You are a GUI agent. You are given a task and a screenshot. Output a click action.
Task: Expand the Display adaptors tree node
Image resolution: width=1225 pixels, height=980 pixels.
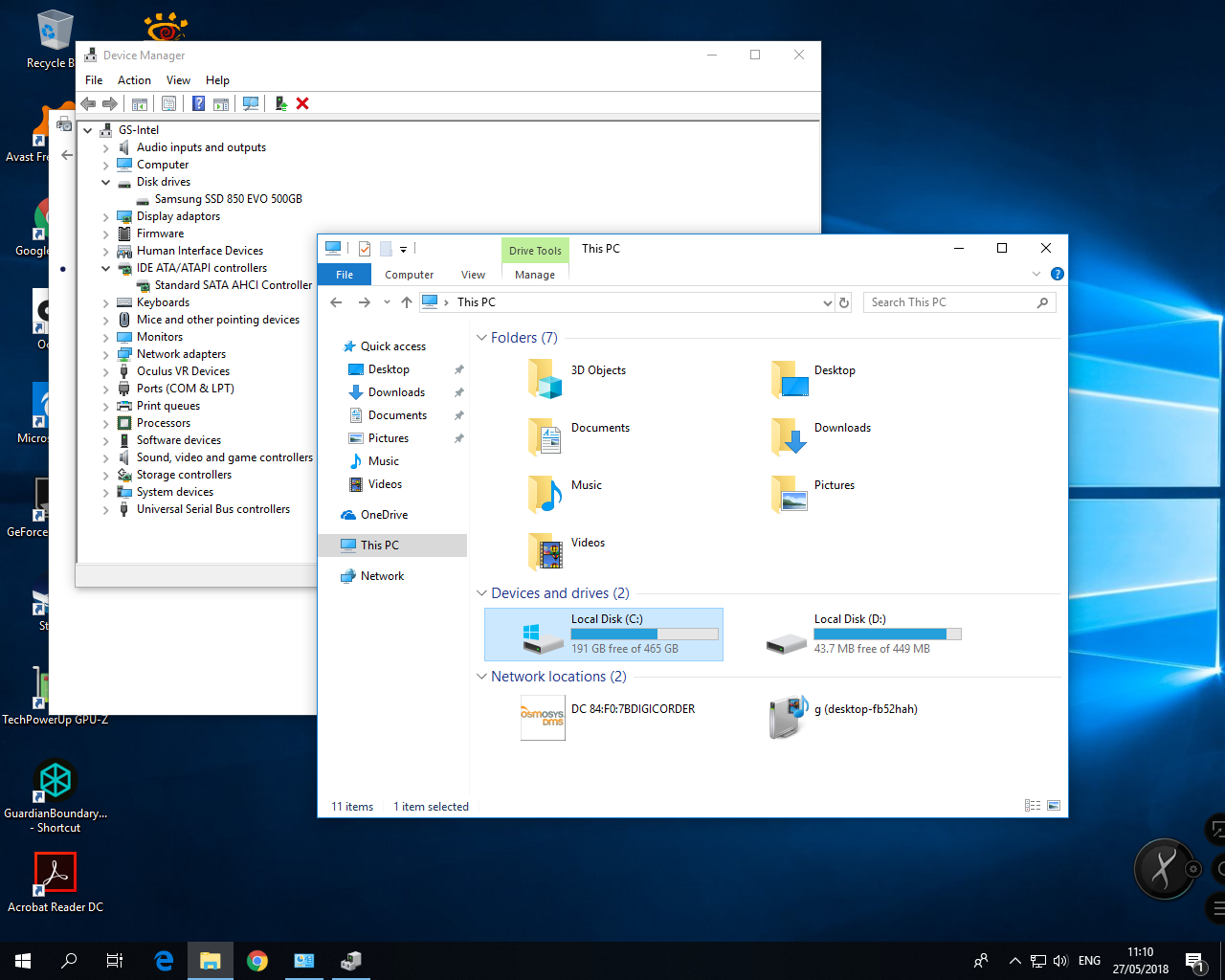106,217
